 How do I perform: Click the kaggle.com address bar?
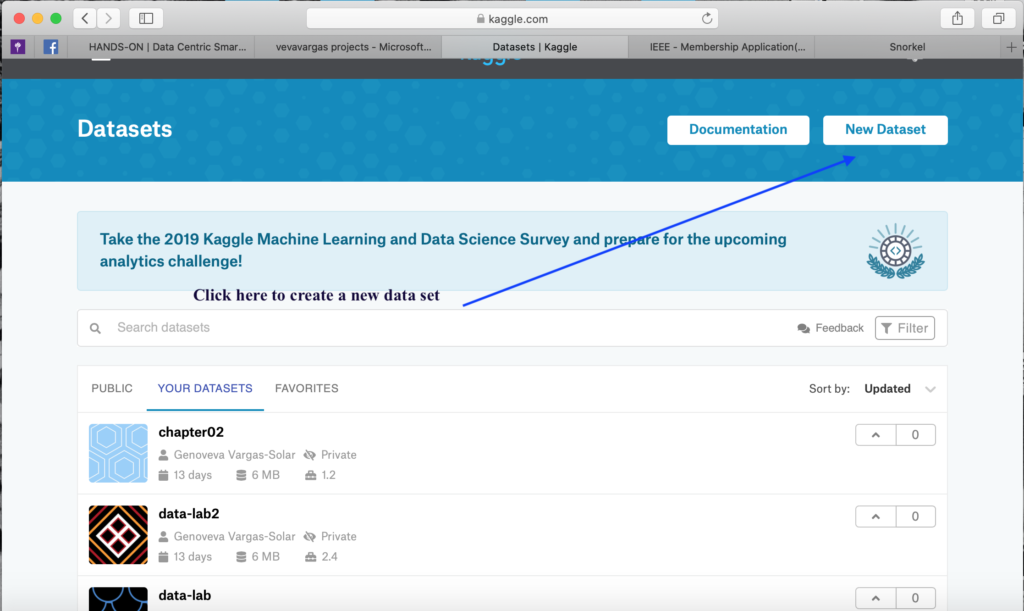tap(512, 18)
